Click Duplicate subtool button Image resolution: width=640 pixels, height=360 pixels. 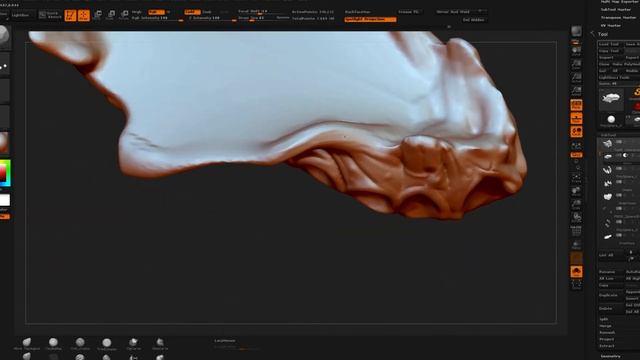click(x=611, y=295)
